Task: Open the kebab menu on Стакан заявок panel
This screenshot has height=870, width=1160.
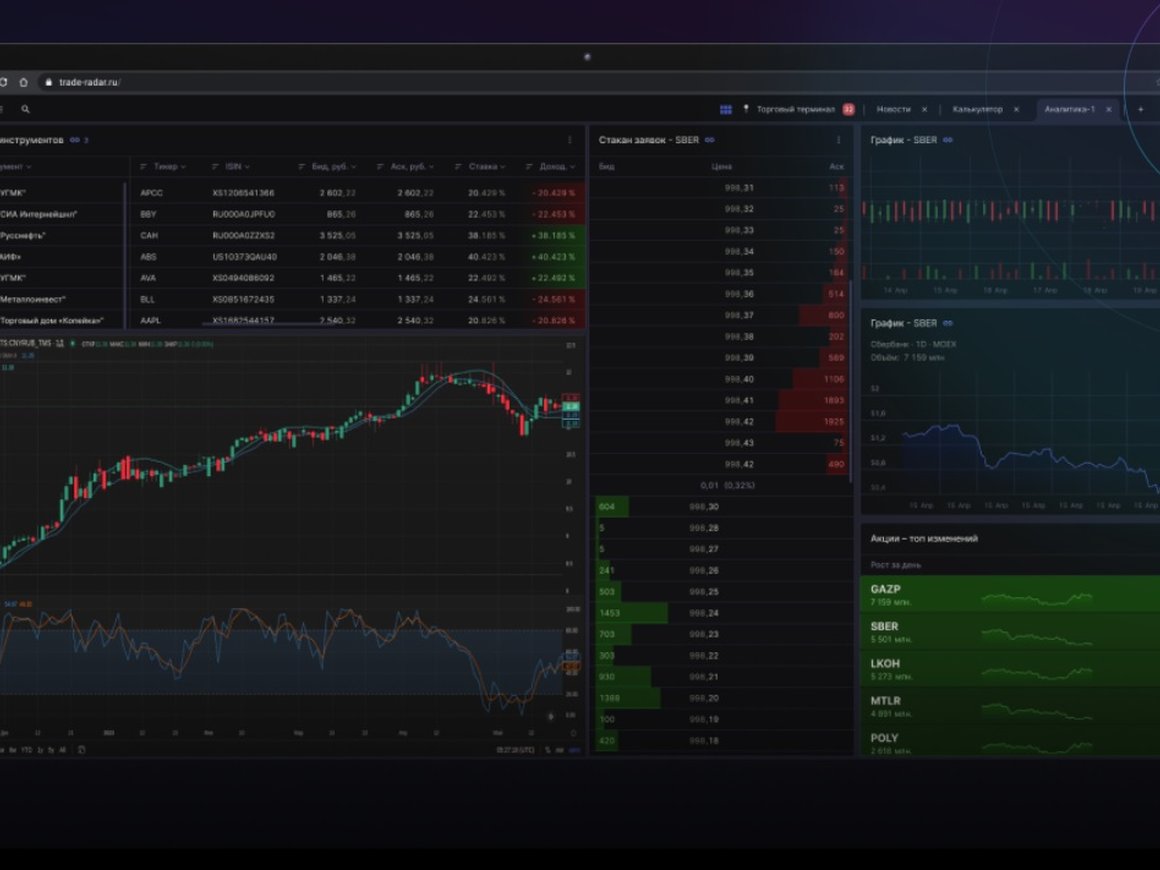Action: click(x=840, y=140)
